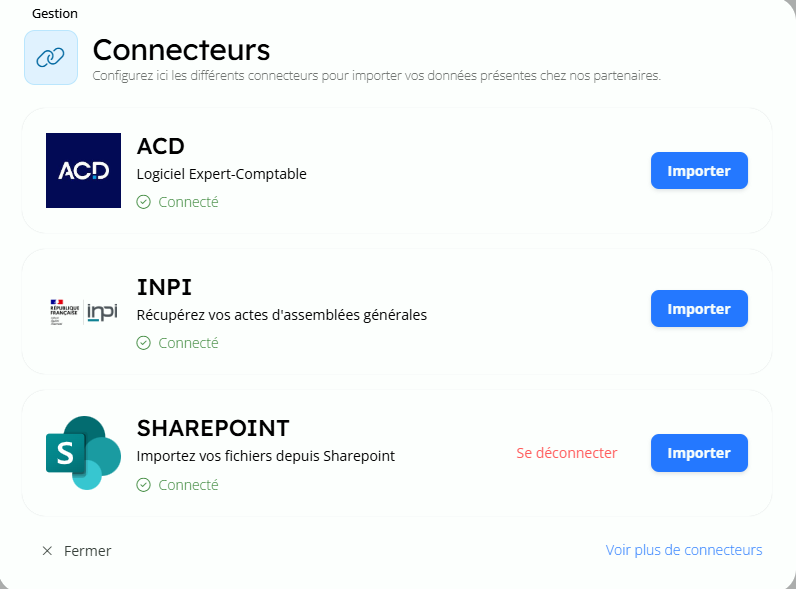Click the SharePoint connected checkmark icon

[143, 485]
